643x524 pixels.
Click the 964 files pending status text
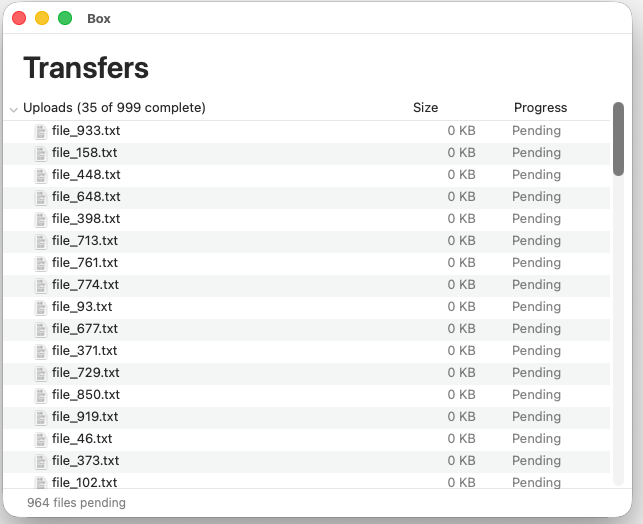click(x=76, y=503)
